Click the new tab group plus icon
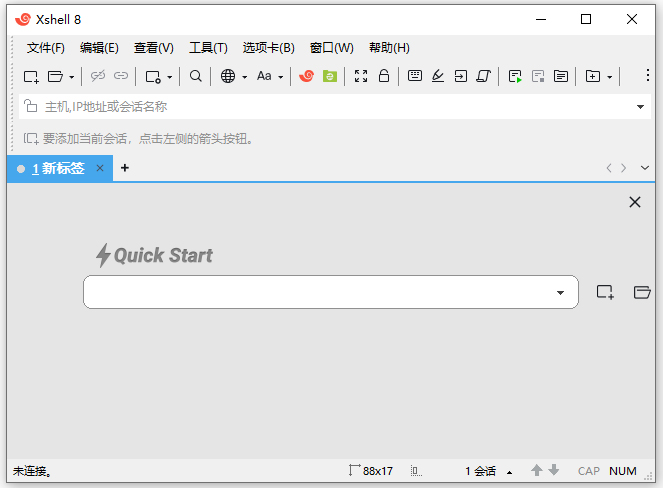Viewport: 663px width, 488px height. click(592, 76)
